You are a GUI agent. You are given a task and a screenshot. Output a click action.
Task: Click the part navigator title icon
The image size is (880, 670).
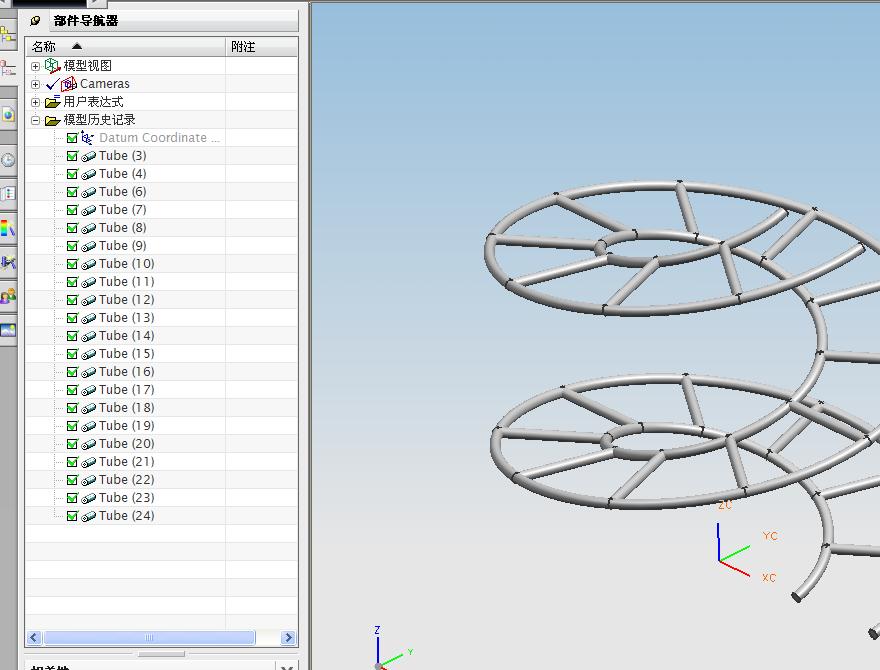35,21
